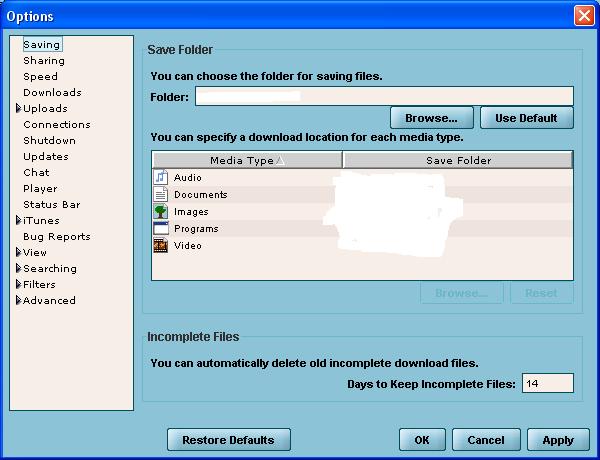Click Browse next to the Folder field
600x460 pixels.
432,118
